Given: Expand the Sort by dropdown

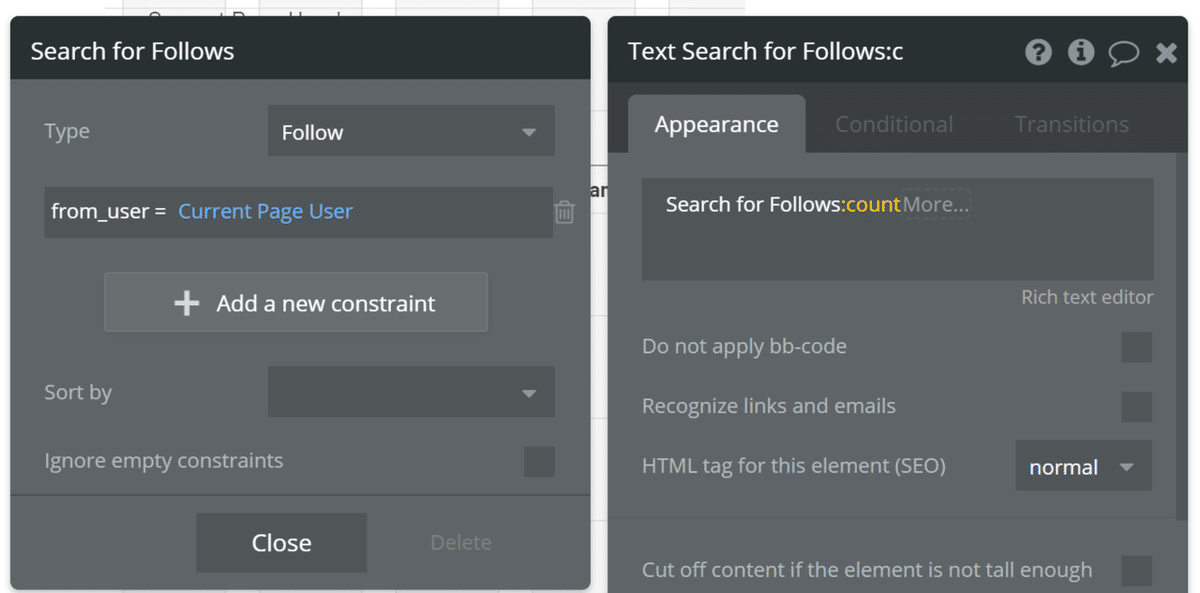Looking at the screenshot, I should pyautogui.click(x=411, y=392).
